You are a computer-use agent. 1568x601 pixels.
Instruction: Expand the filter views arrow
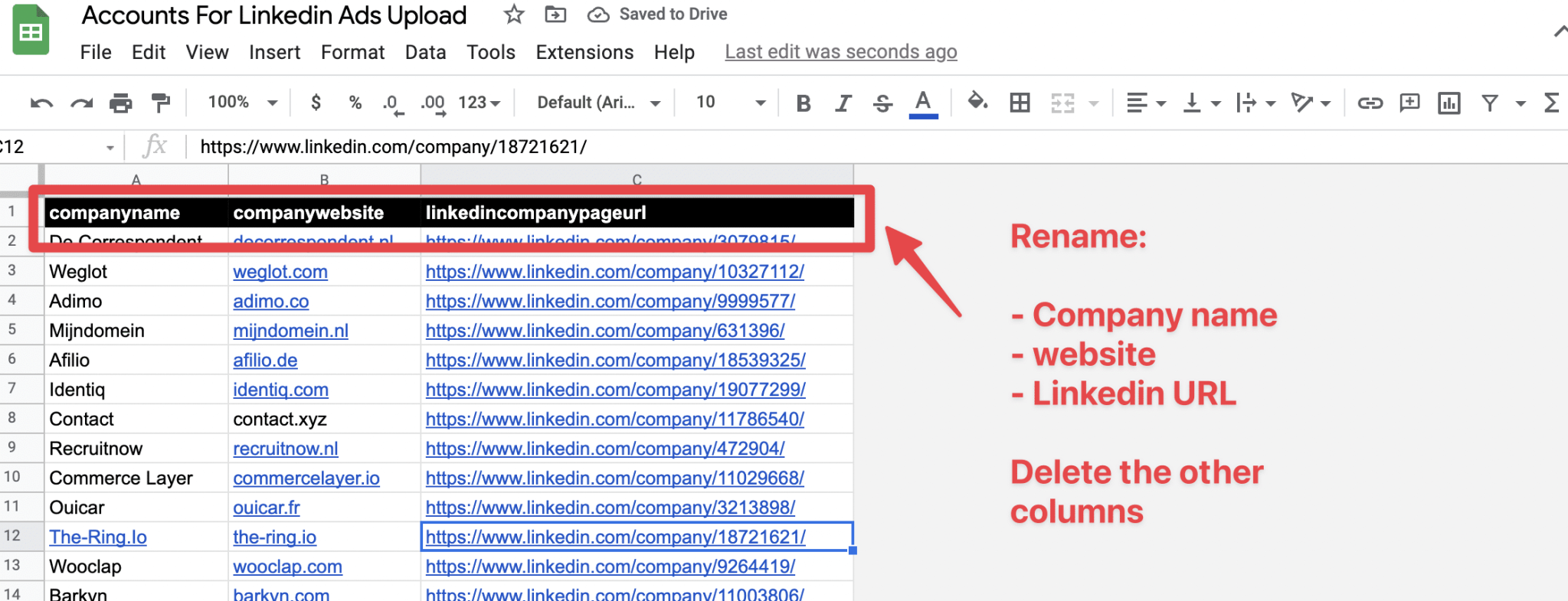[1521, 103]
